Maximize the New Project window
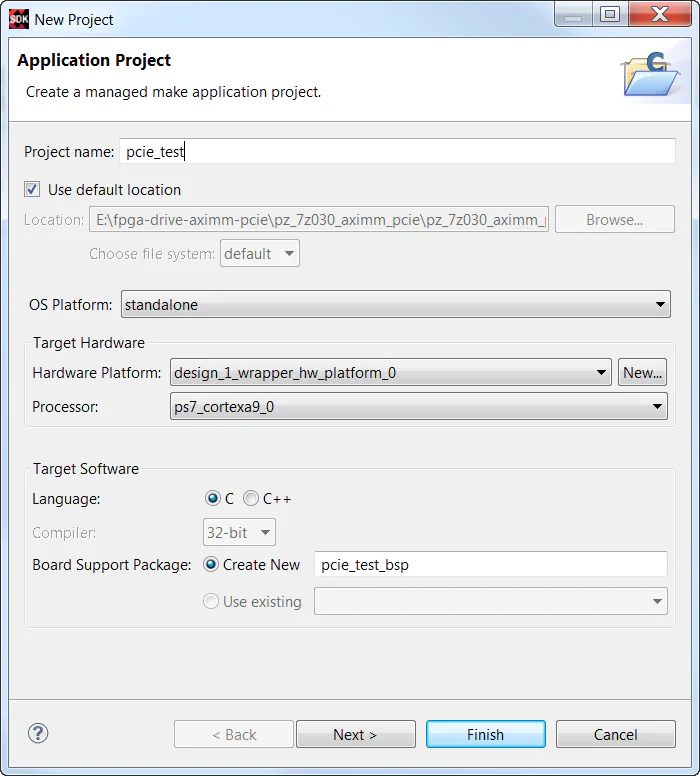 click(609, 14)
